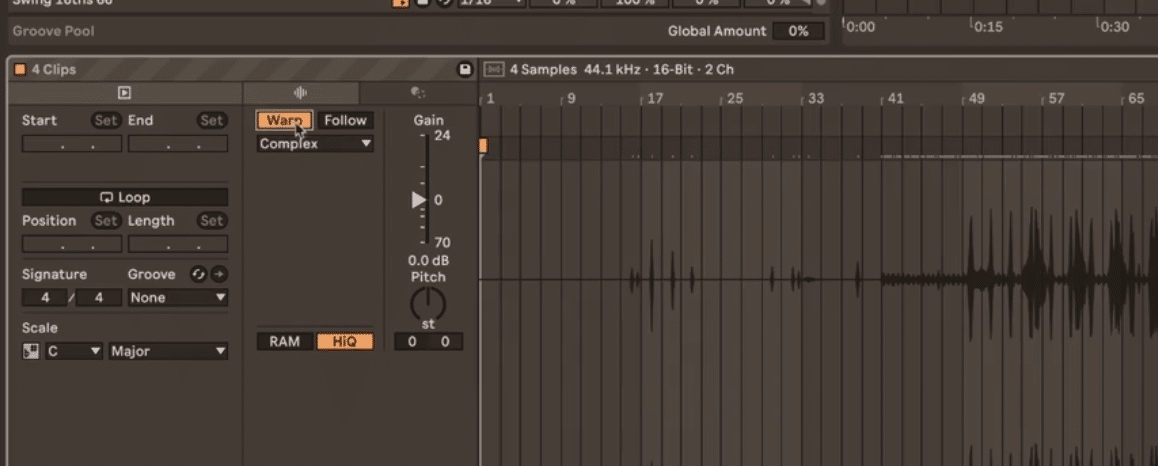The height and width of the screenshot is (466, 1158).
Task: Click 0:15 on the arrangement time ruler
Action: tap(988, 27)
